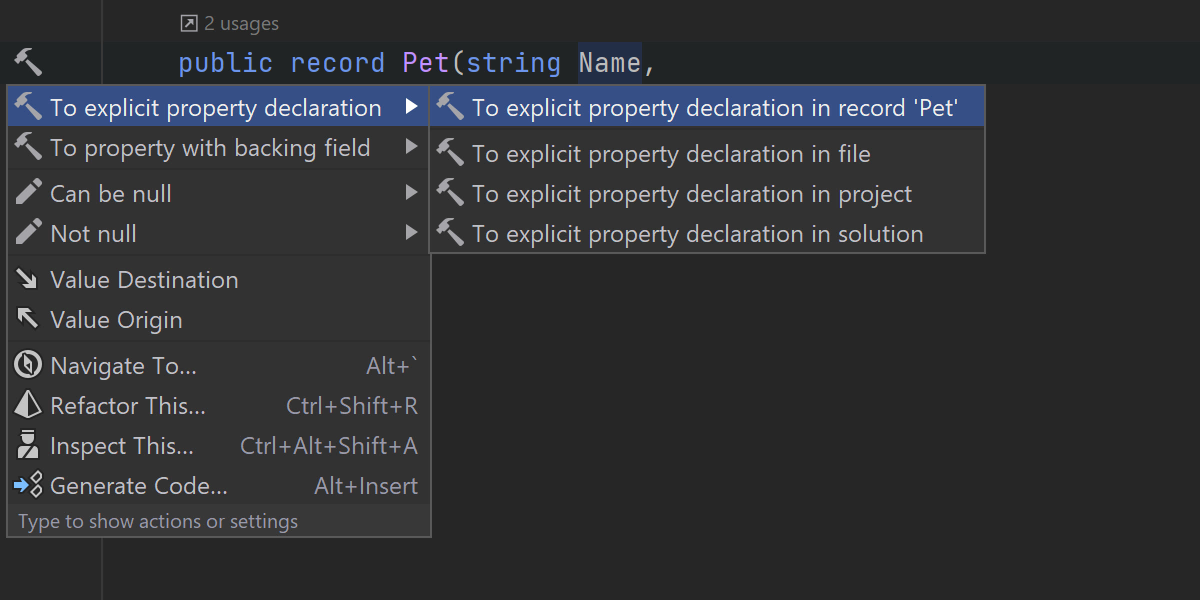Viewport: 1200px width, 600px height.
Task: Open Value Destination analysis
Action: [x=219, y=280]
